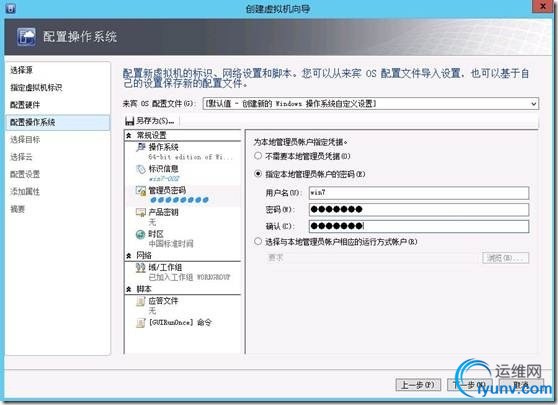Click the 要求 run-as account field
558x405 pixels.
click(x=372, y=258)
